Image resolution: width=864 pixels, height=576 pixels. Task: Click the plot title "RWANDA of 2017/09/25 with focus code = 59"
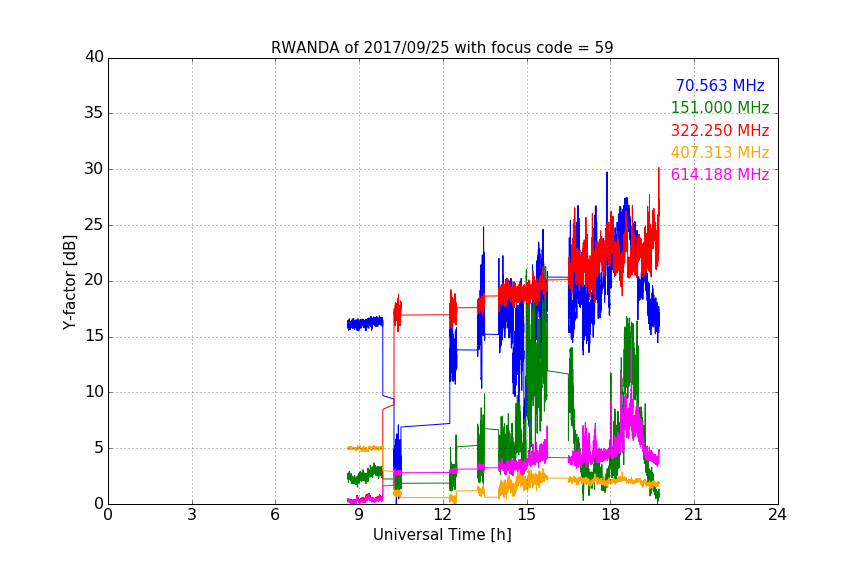(442, 47)
